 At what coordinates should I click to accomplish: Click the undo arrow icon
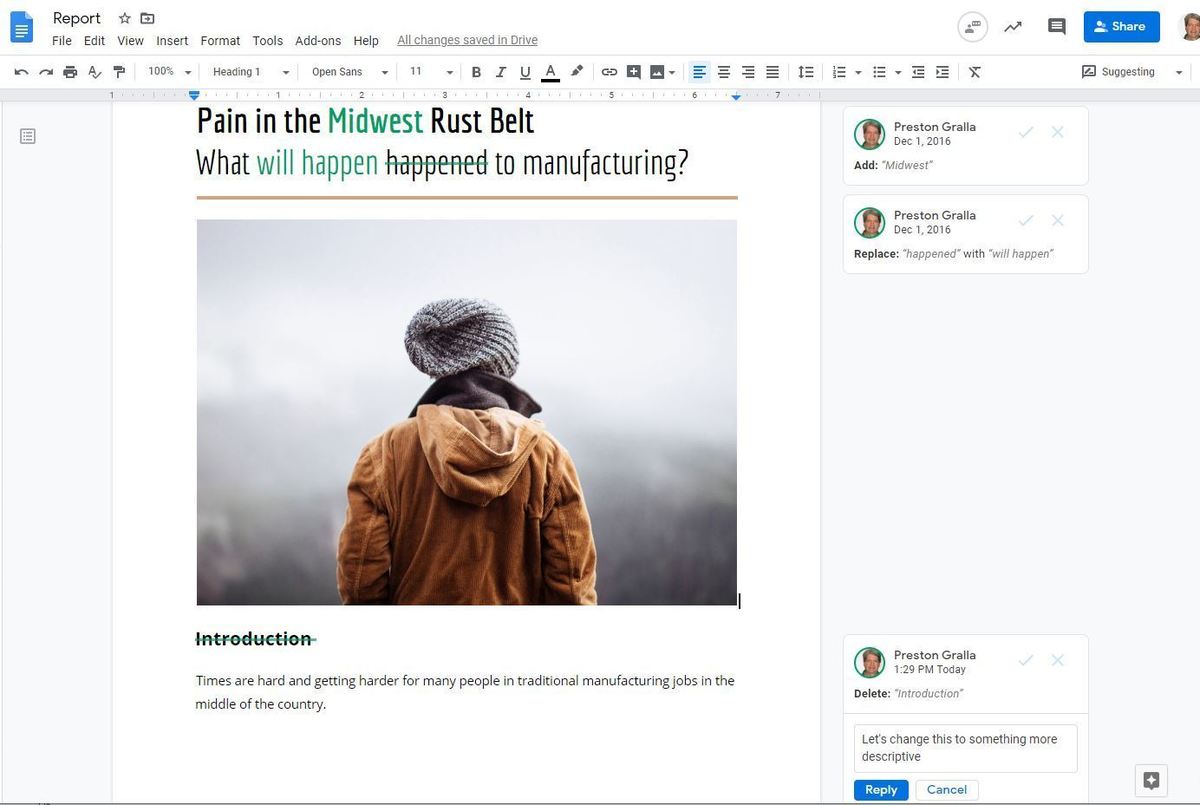click(21, 72)
